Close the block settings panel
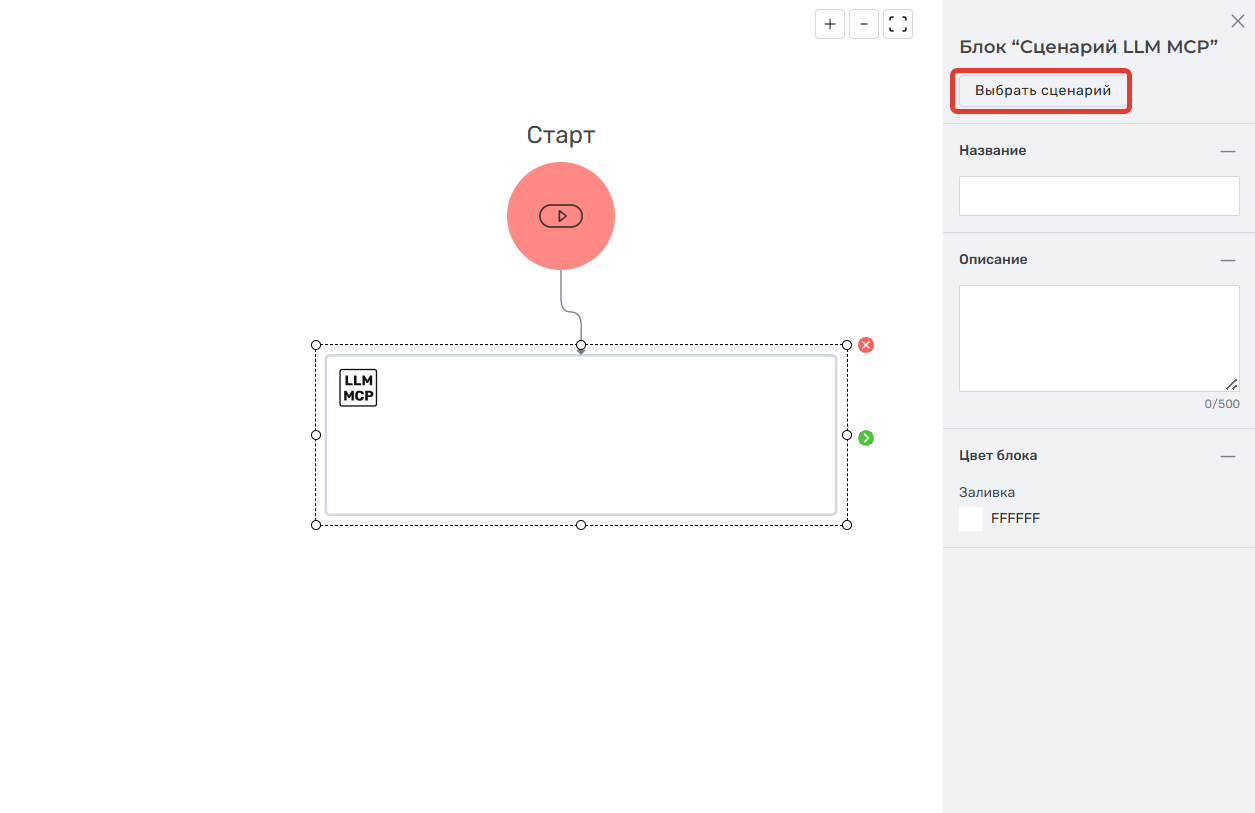Image resolution: width=1255 pixels, height=813 pixels. 1237,20
